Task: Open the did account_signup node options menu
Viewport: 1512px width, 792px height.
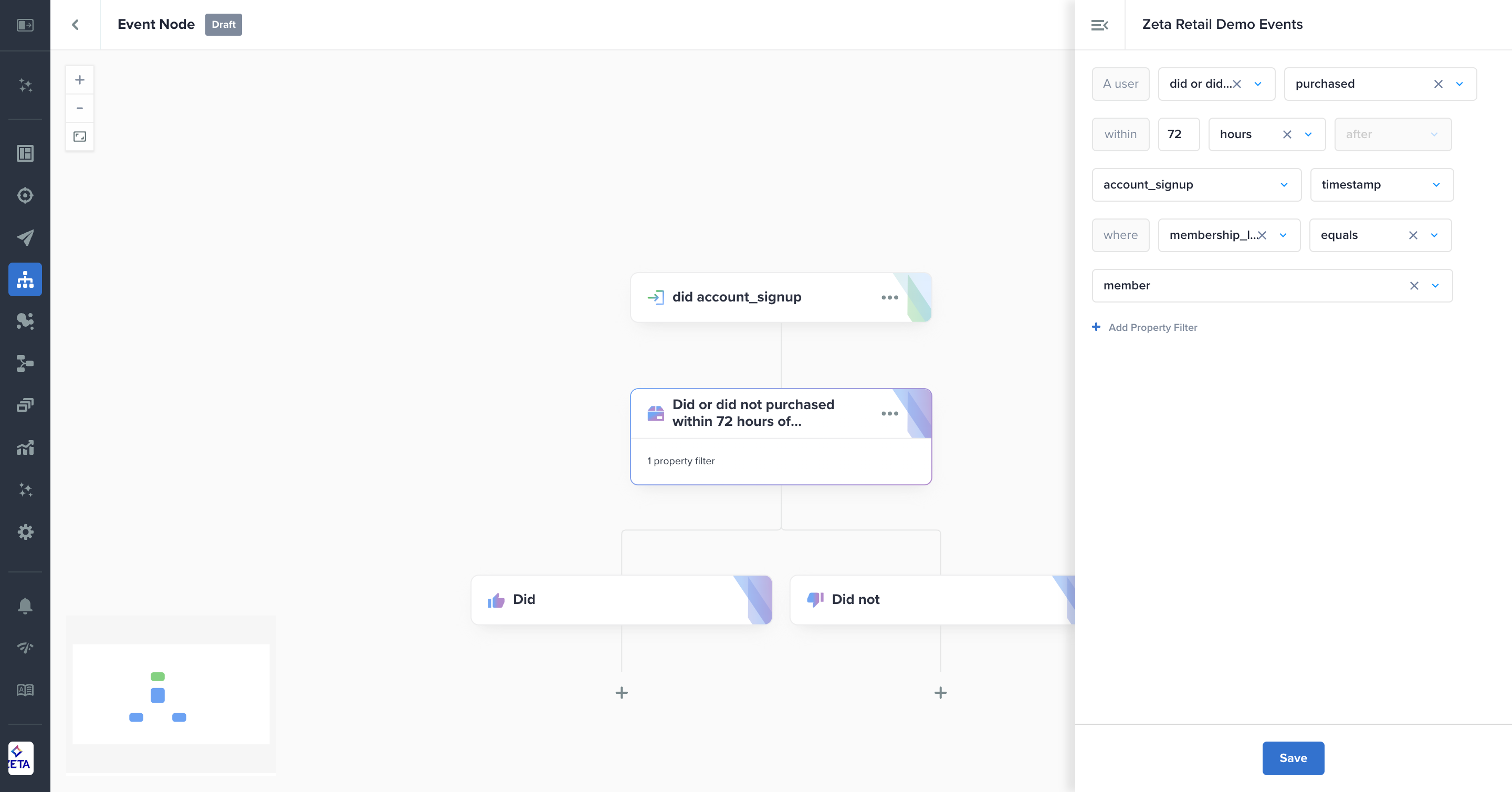Action: click(x=889, y=298)
